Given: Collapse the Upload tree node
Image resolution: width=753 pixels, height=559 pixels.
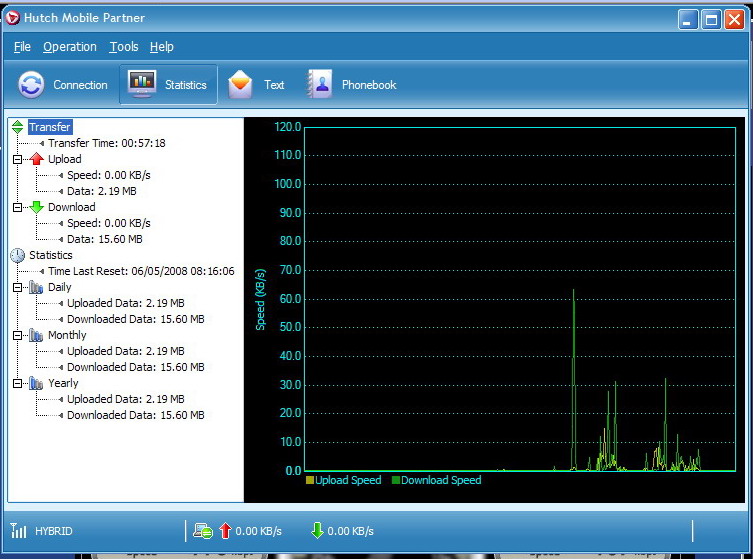Looking at the screenshot, I should point(17,159).
